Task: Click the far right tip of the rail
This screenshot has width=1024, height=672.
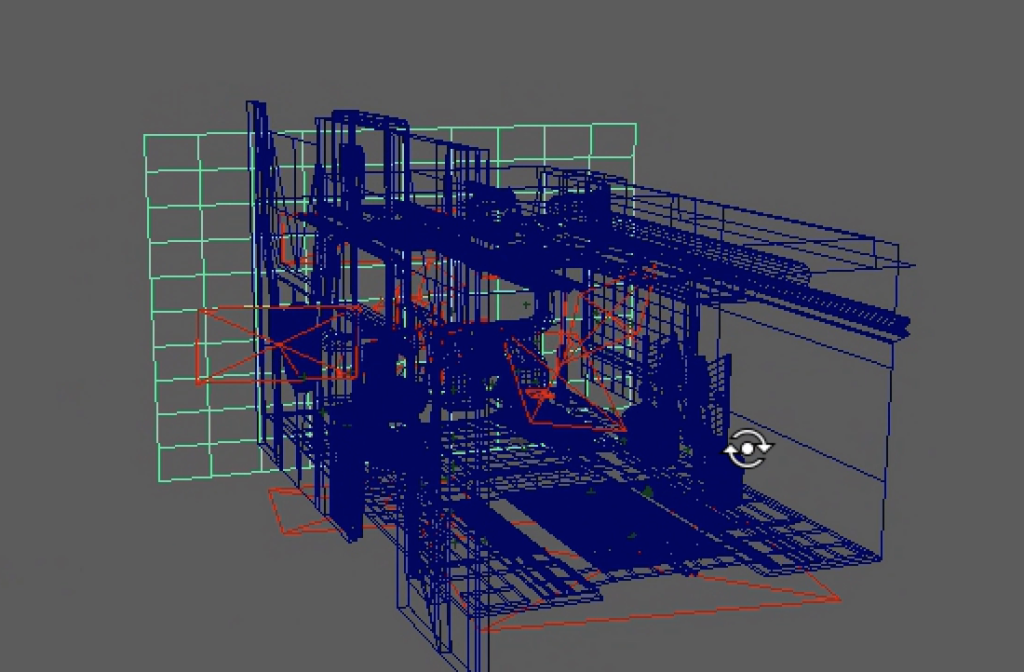Action: 907,324
